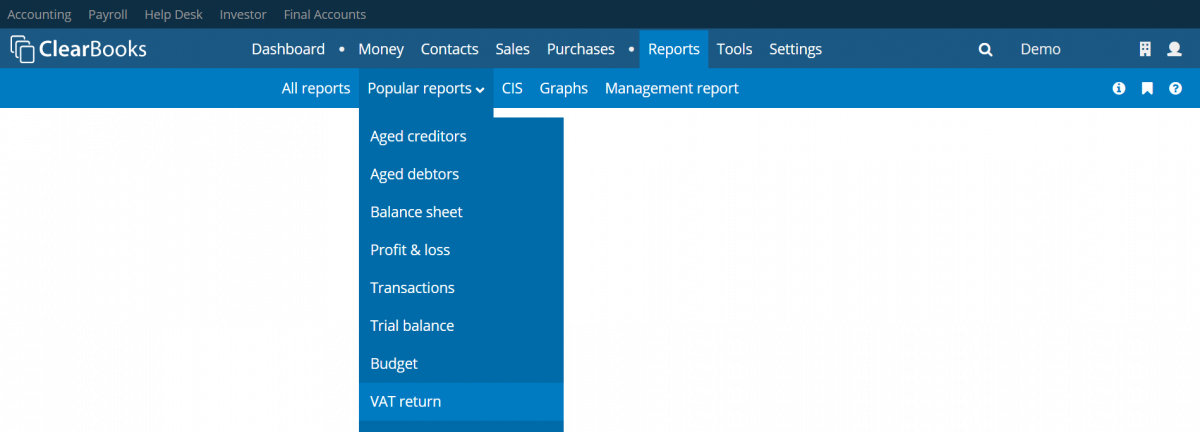Open the Help Desk link

173,15
